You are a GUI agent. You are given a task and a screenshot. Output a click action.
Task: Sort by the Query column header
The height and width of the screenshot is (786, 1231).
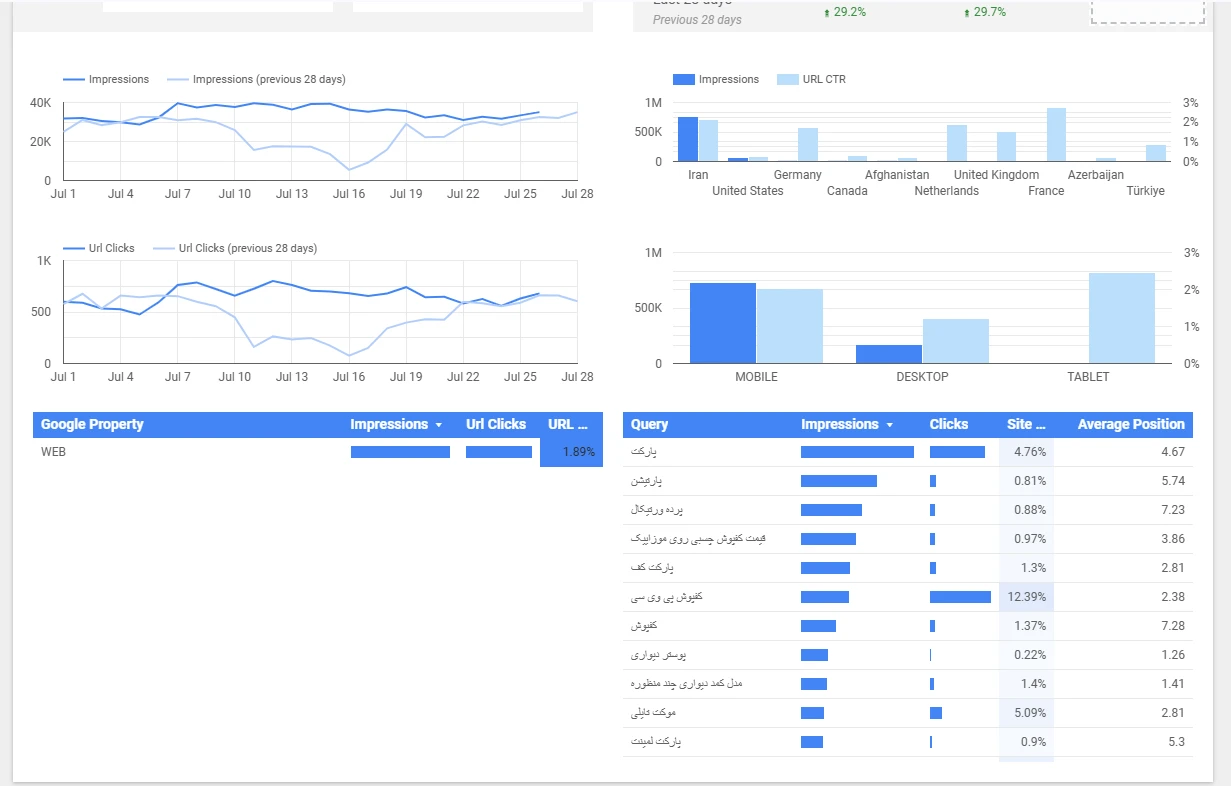click(650, 424)
